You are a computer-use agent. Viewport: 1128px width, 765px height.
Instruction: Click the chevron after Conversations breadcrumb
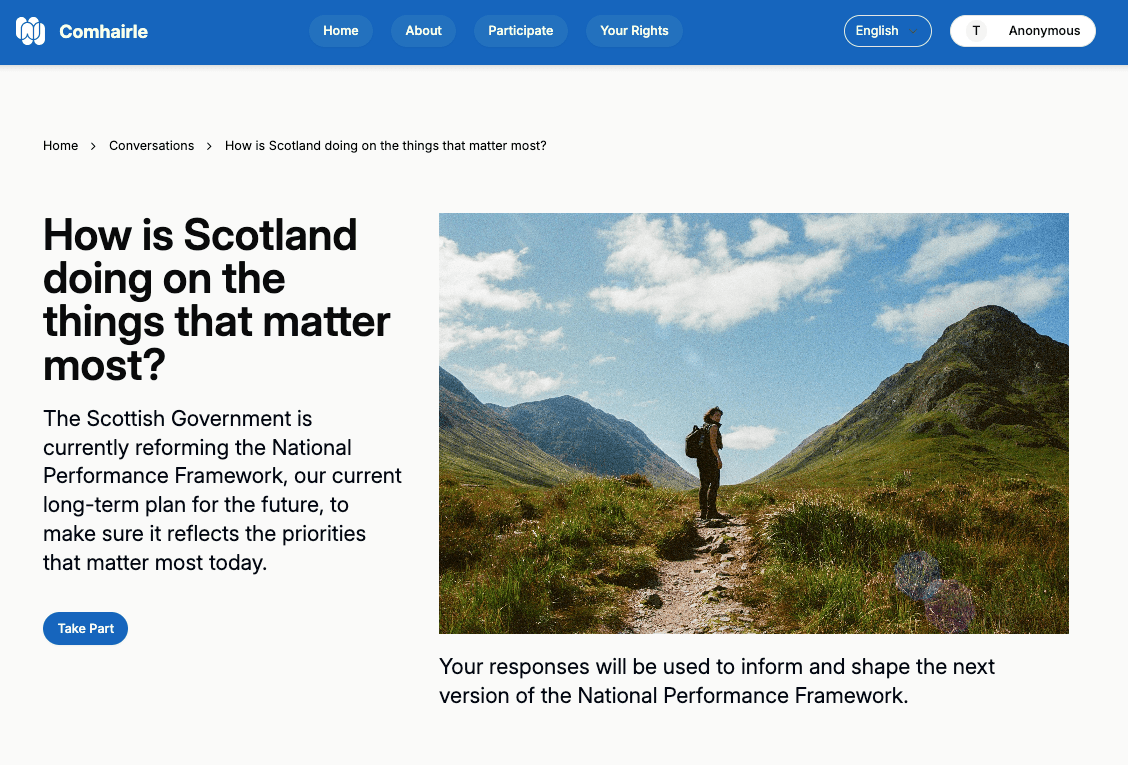pos(209,146)
